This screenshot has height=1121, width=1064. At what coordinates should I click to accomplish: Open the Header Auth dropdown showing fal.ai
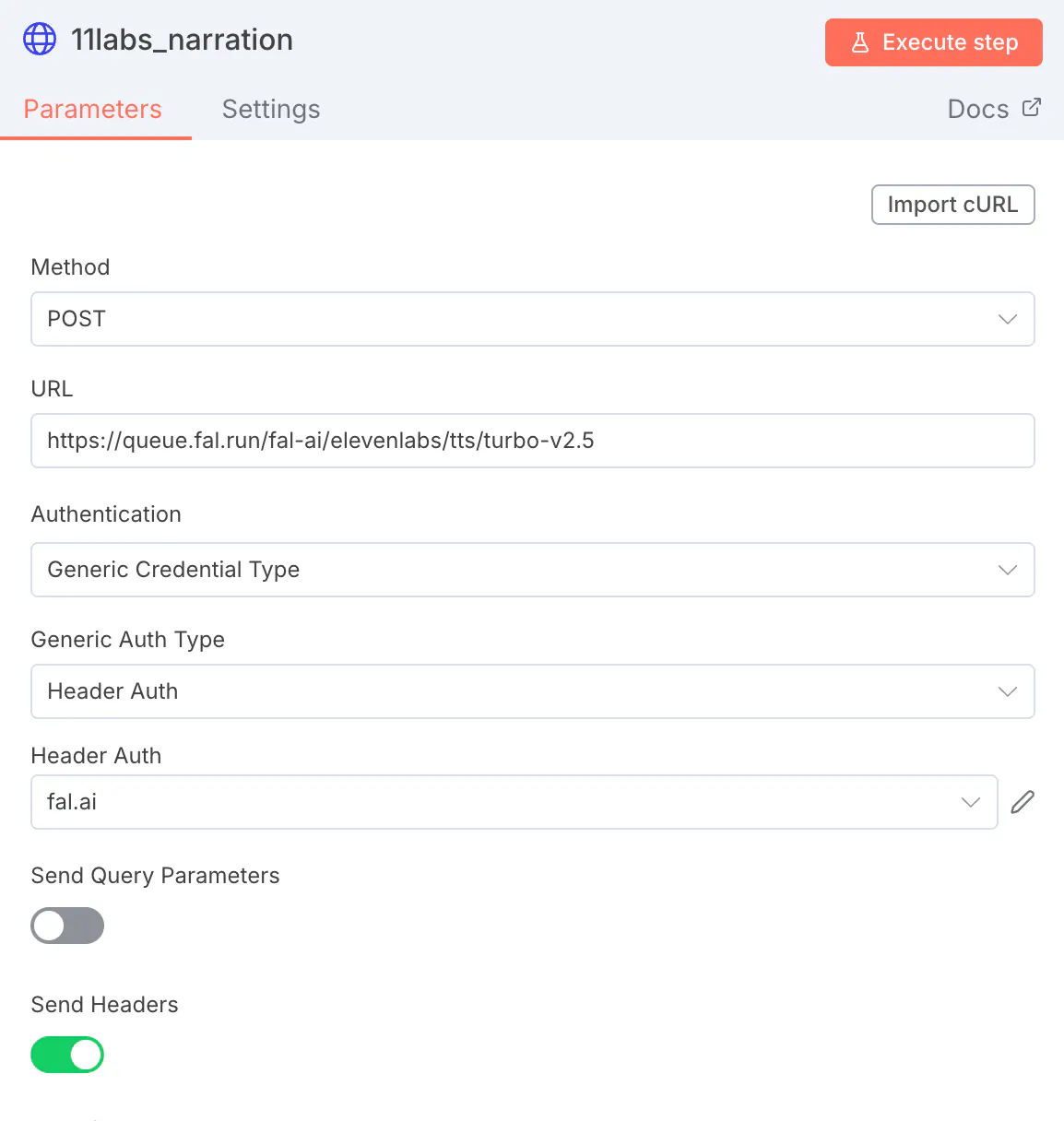pyautogui.click(x=498, y=802)
